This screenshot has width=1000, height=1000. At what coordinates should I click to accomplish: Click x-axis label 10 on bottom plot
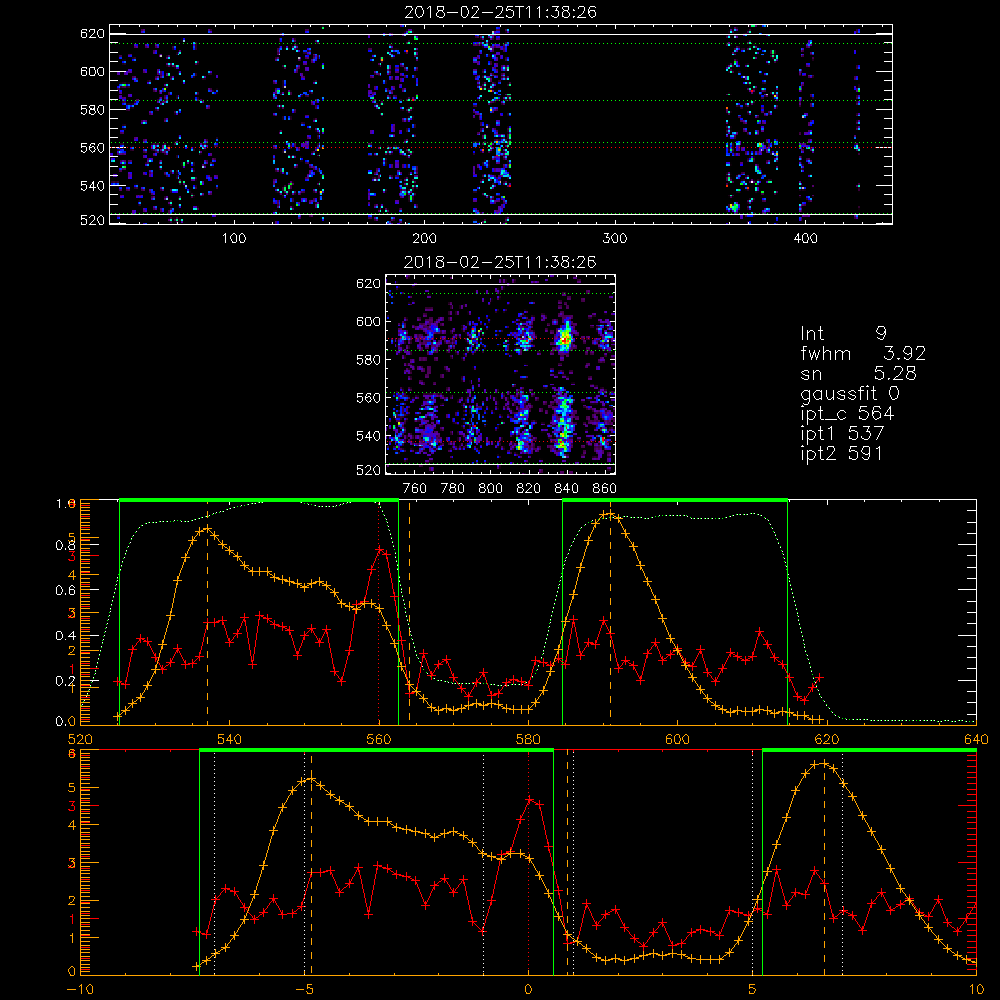[x=976, y=989]
